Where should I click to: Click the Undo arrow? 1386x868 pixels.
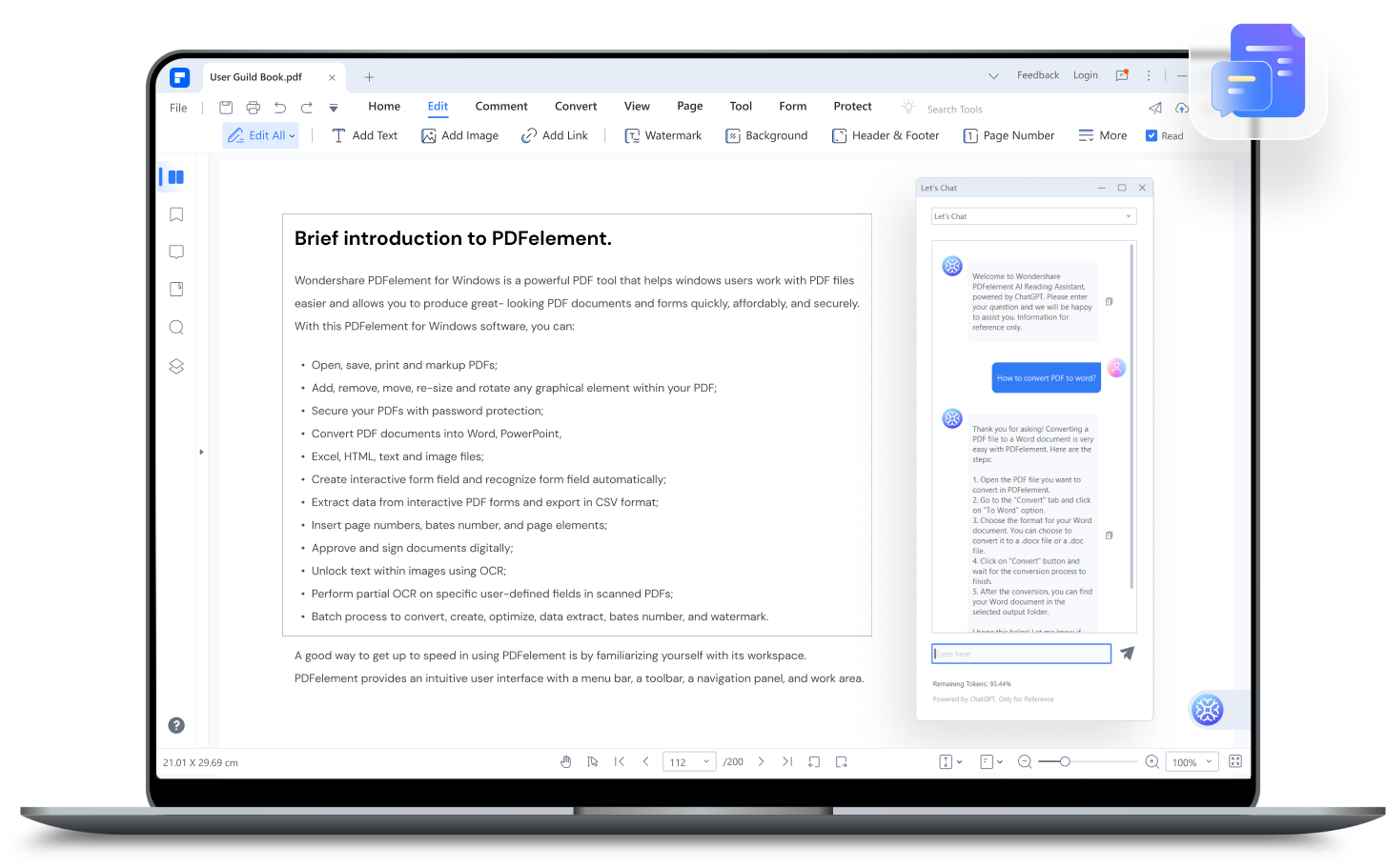tap(280, 108)
